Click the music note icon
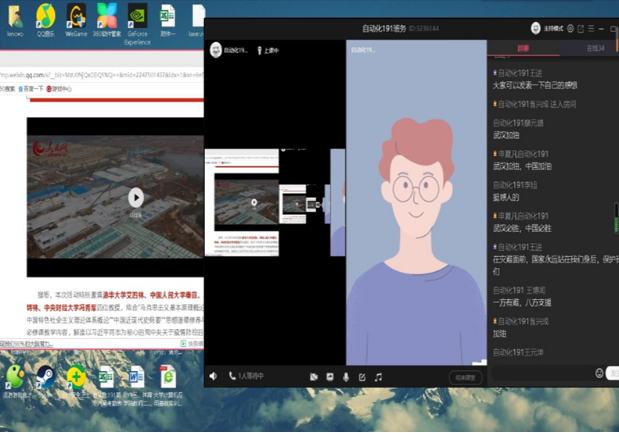The width and height of the screenshot is (619, 433). [378, 377]
